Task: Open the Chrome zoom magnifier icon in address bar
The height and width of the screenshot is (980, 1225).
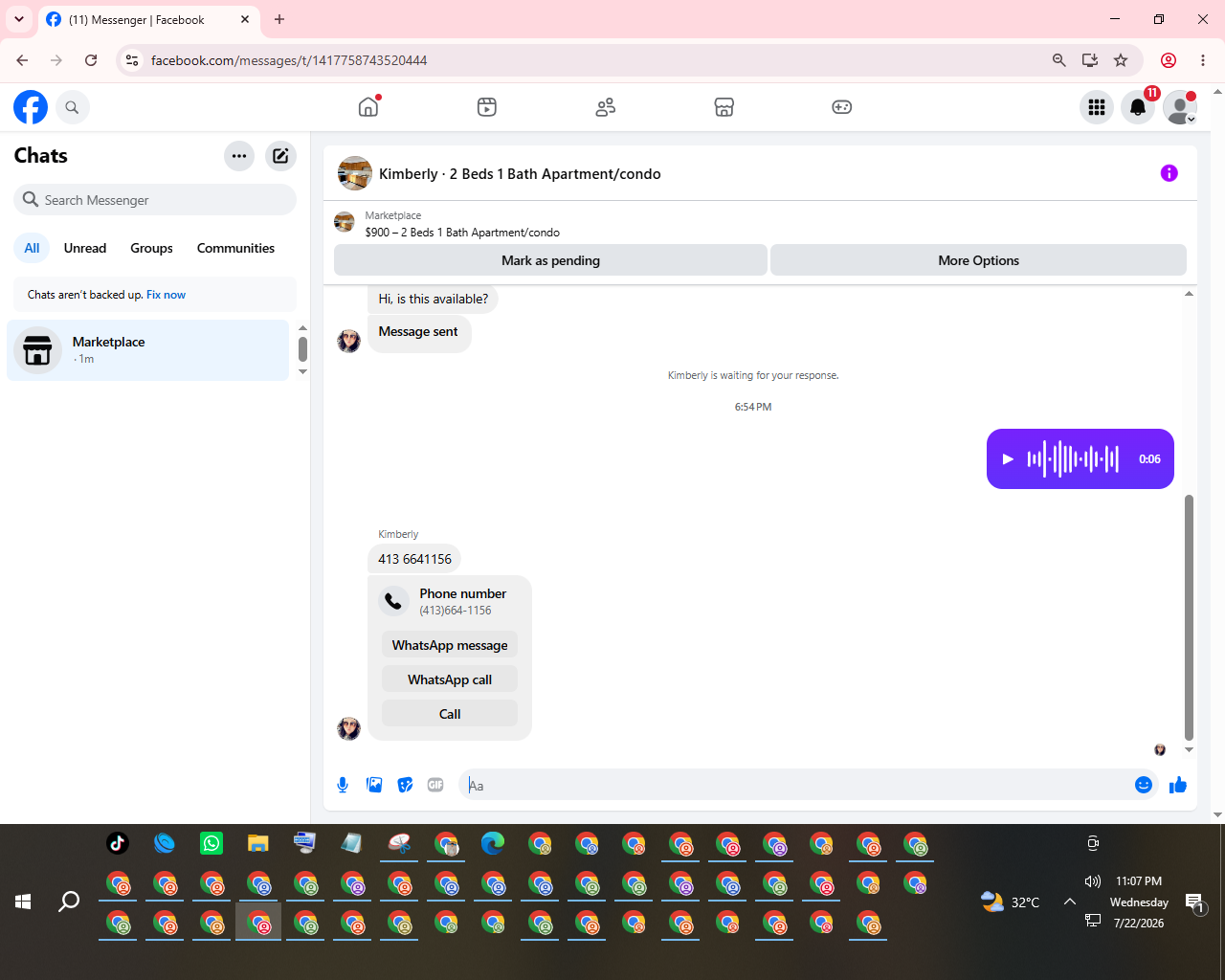Action: [x=1059, y=60]
